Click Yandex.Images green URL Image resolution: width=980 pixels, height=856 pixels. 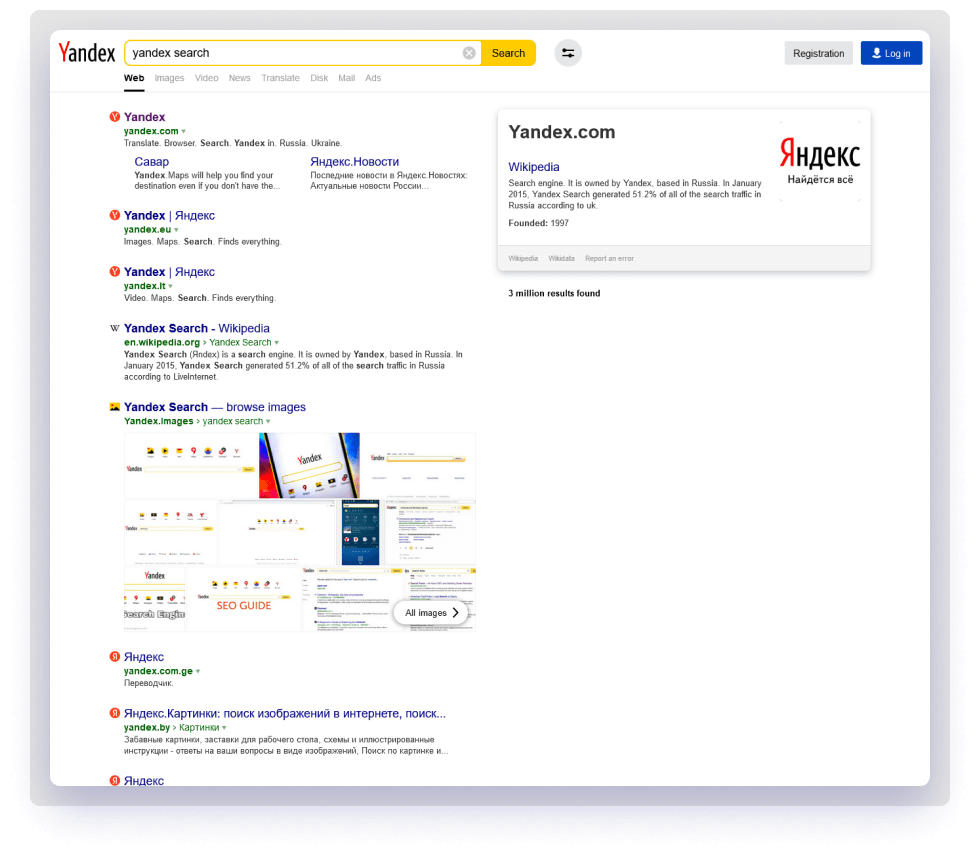point(159,421)
